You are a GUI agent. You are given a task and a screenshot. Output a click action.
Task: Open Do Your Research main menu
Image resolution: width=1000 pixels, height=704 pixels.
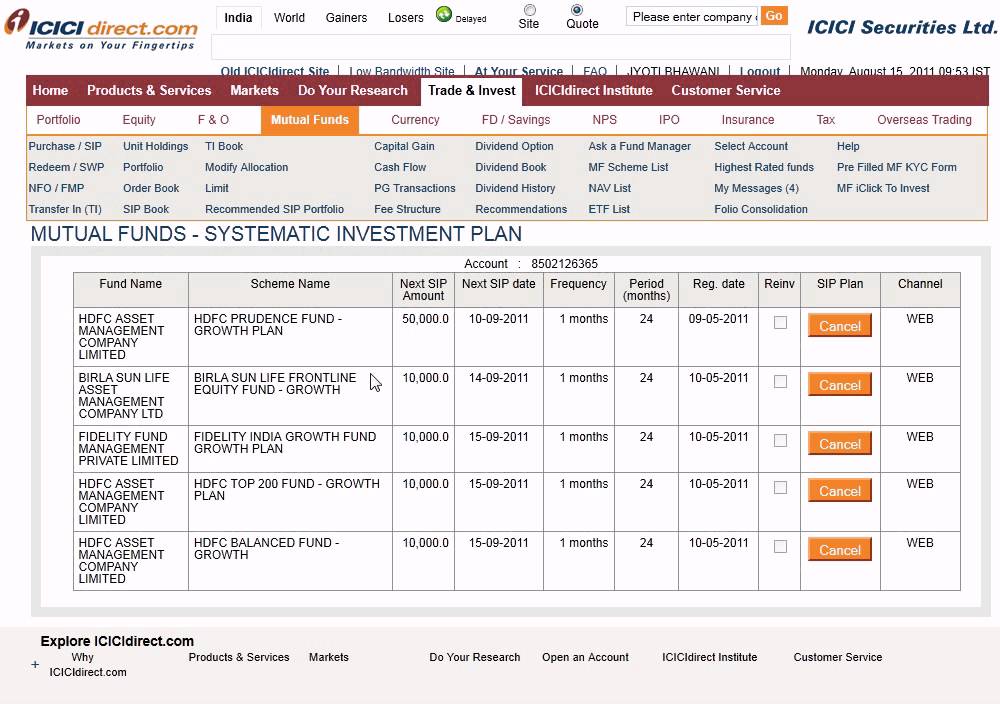[353, 91]
